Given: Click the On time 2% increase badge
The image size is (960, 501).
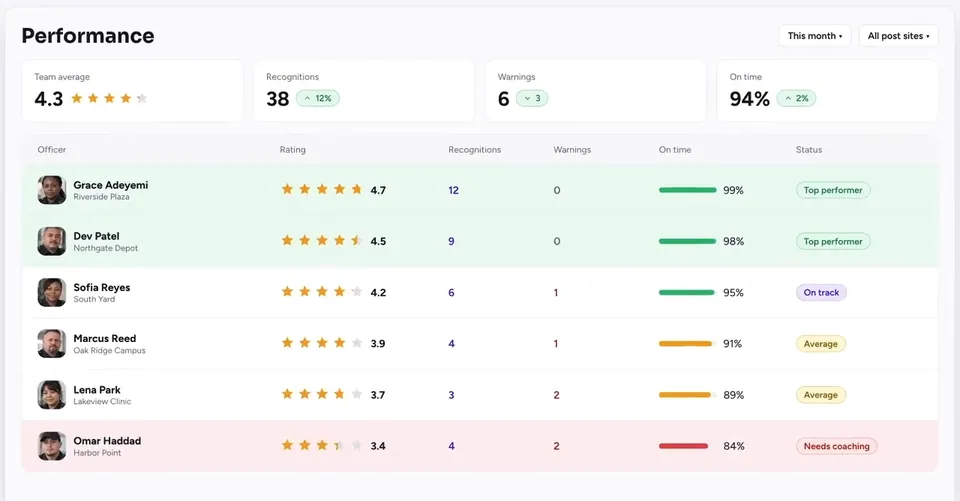Looking at the screenshot, I should [x=796, y=98].
